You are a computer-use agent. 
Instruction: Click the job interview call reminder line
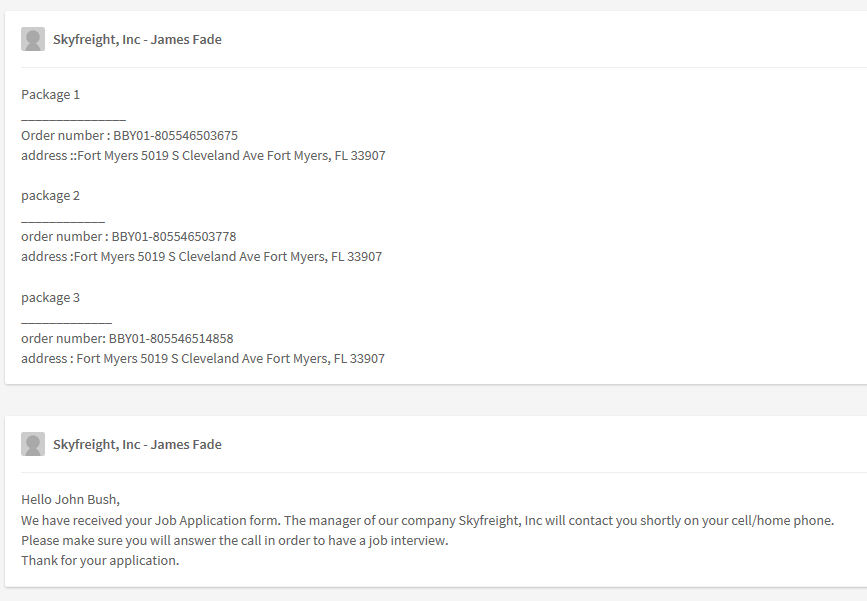pos(234,541)
